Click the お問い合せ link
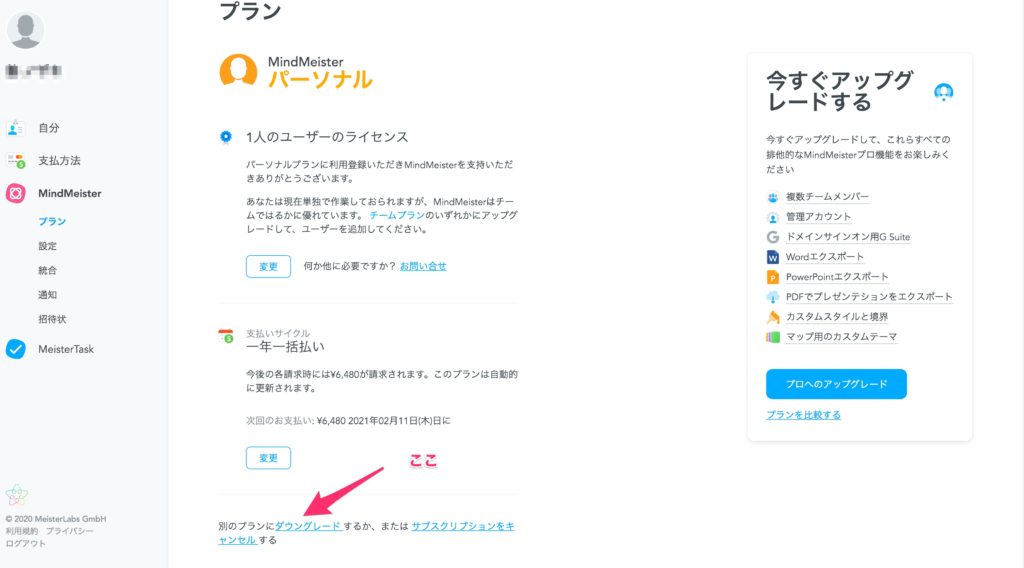This screenshot has height=568, width=1024. coord(423,266)
